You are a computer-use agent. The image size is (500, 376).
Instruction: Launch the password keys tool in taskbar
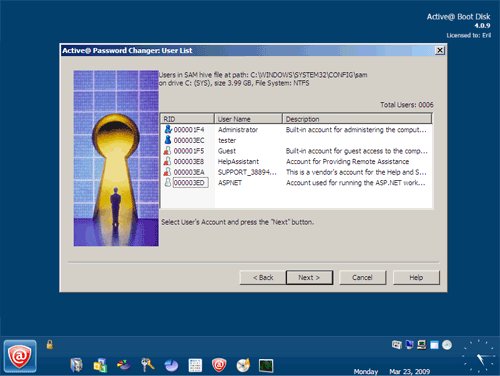(147, 365)
